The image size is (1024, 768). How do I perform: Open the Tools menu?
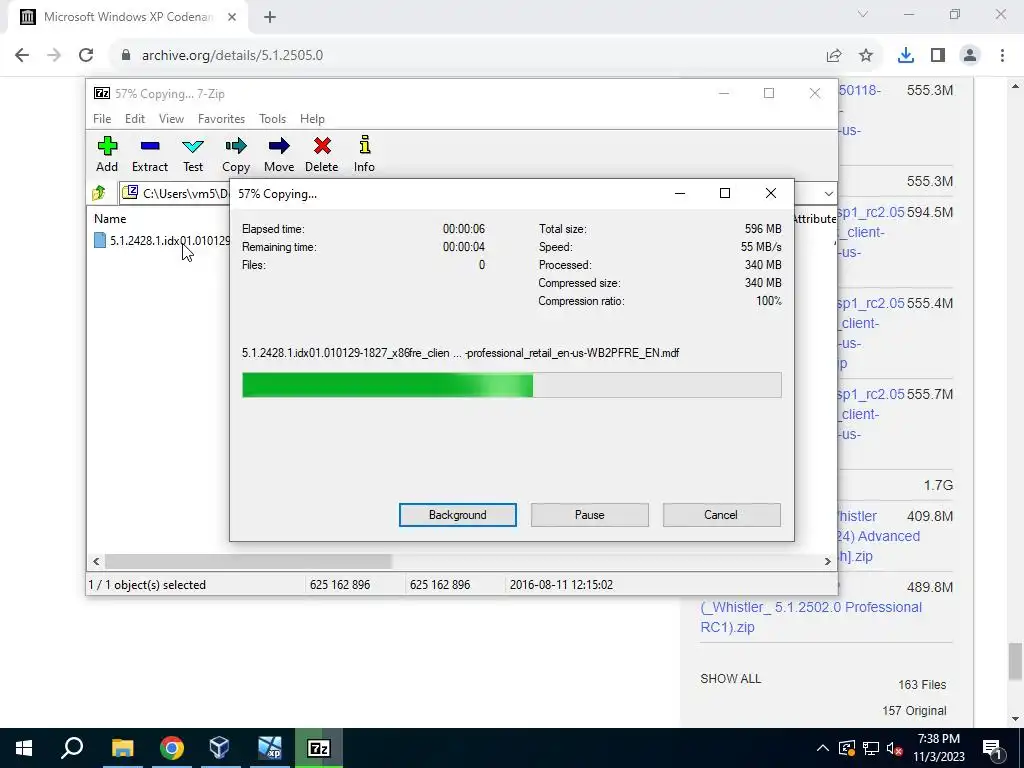click(272, 119)
